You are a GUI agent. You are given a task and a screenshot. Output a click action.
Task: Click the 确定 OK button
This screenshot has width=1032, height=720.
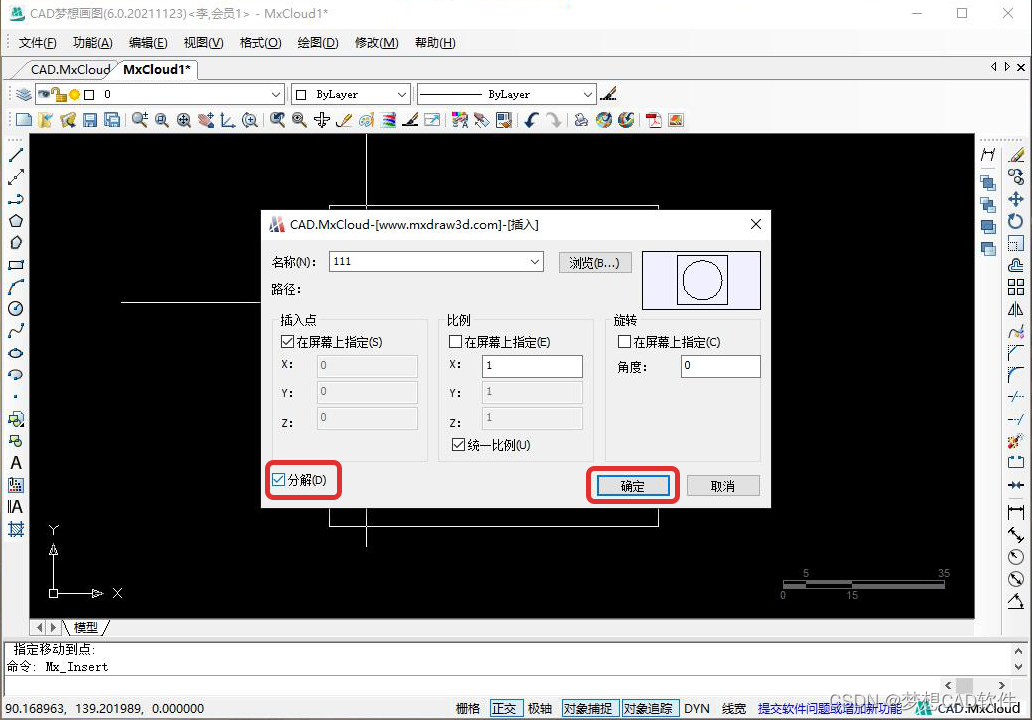coord(633,486)
